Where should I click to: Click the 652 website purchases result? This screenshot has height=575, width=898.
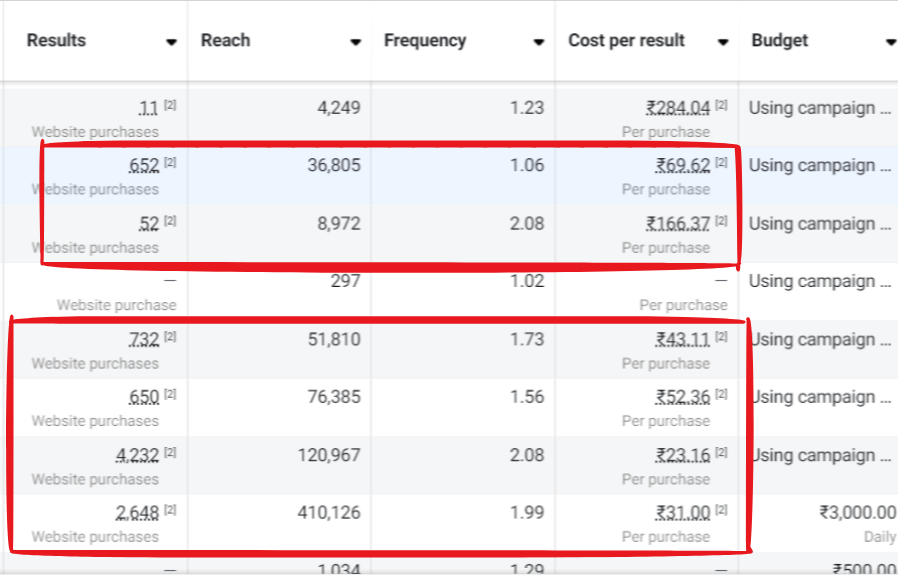(x=144, y=166)
